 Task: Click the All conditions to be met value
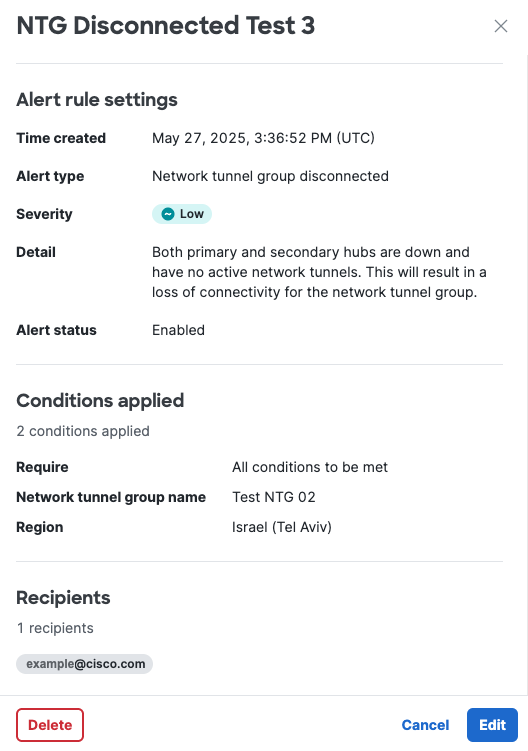coord(310,467)
